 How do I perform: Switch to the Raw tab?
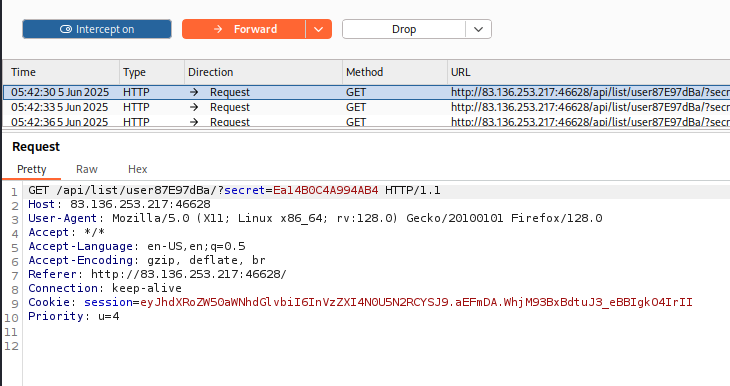(87, 169)
